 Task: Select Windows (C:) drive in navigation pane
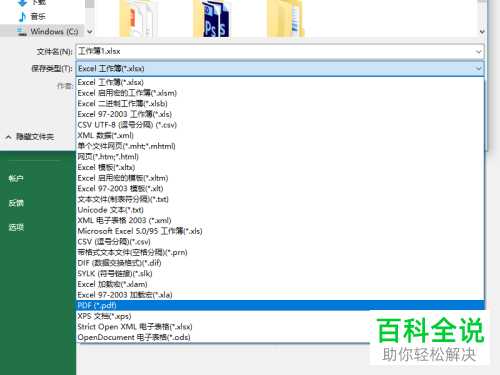pyautogui.click(x=43, y=32)
